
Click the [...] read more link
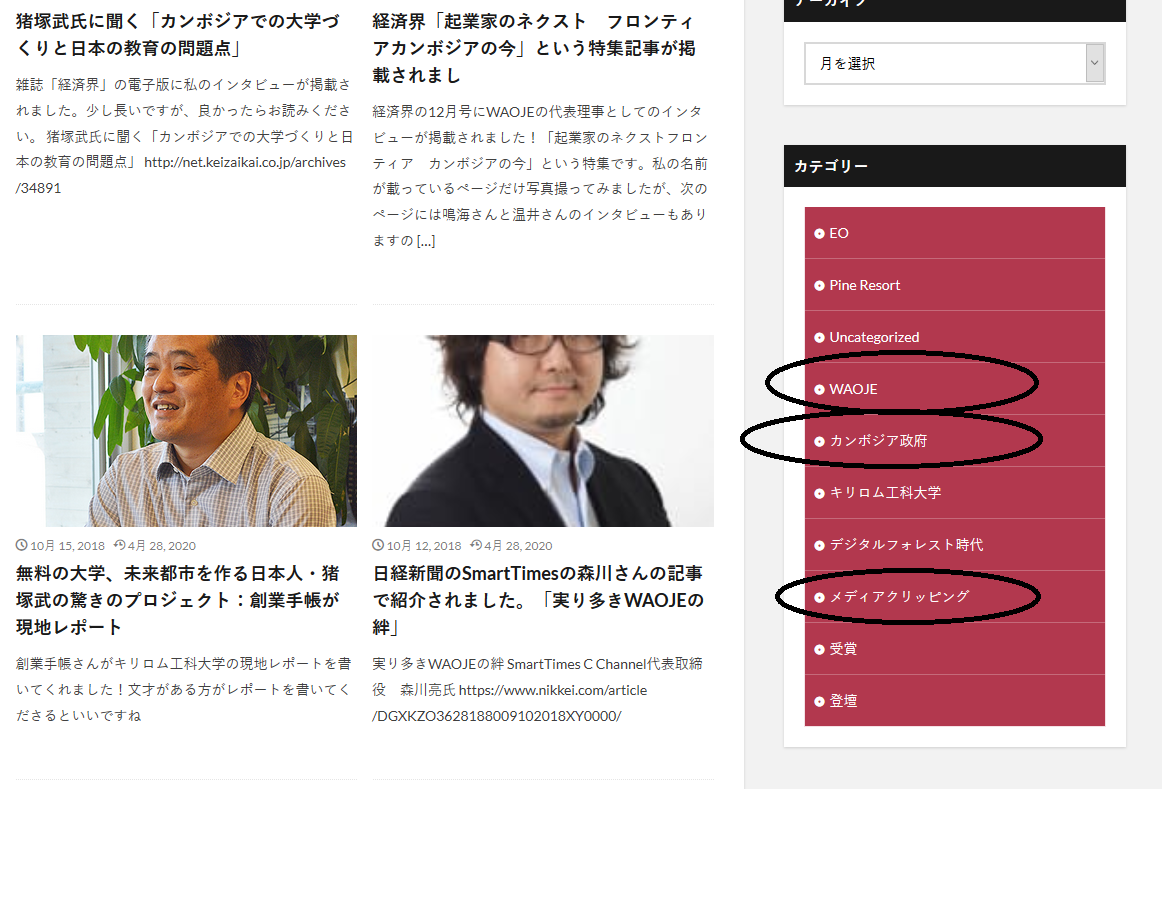pyautogui.click(x=426, y=241)
